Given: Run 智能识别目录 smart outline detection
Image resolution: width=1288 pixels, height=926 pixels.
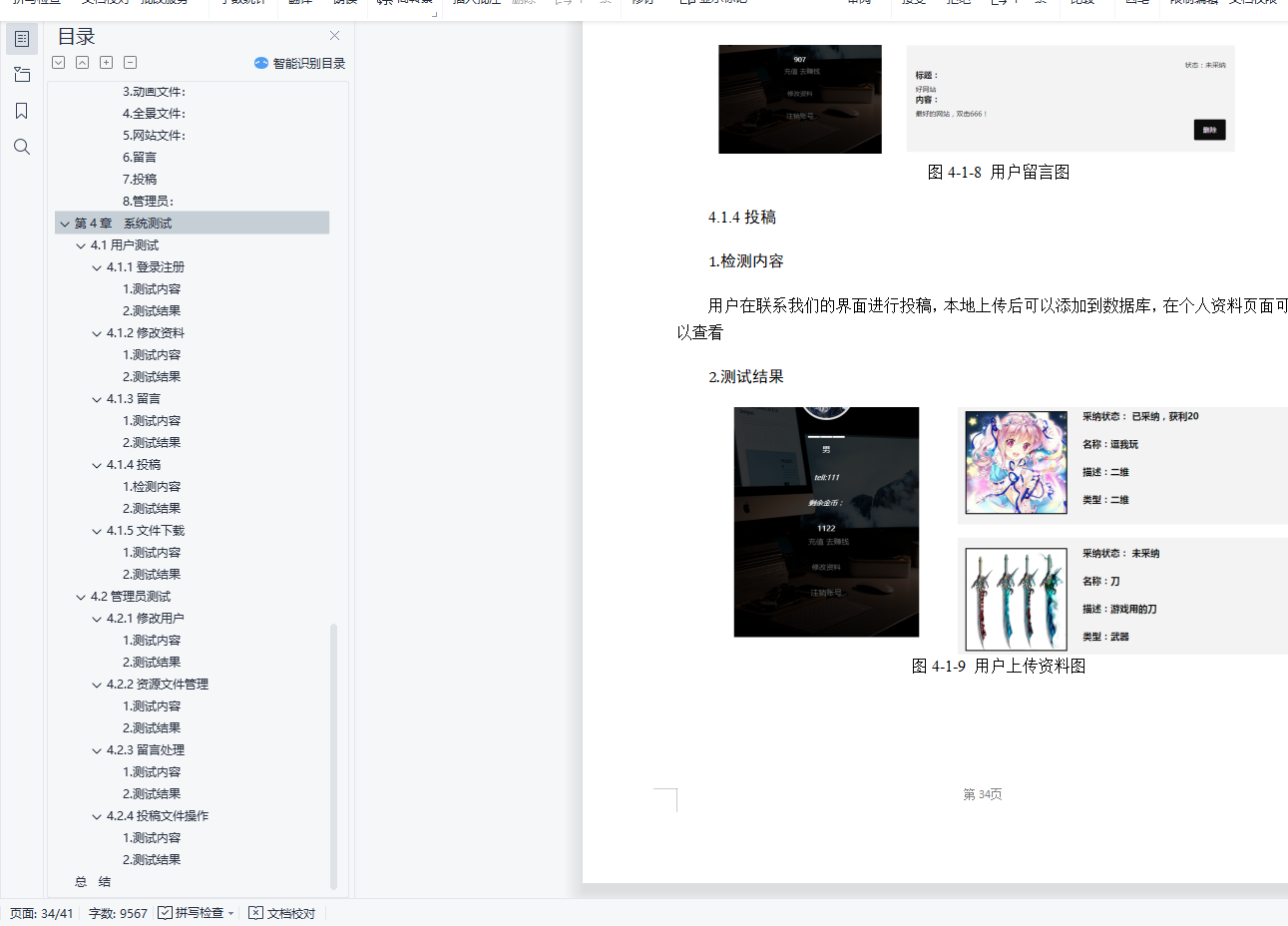Looking at the screenshot, I should pyautogui.click(x=300, y=63).
